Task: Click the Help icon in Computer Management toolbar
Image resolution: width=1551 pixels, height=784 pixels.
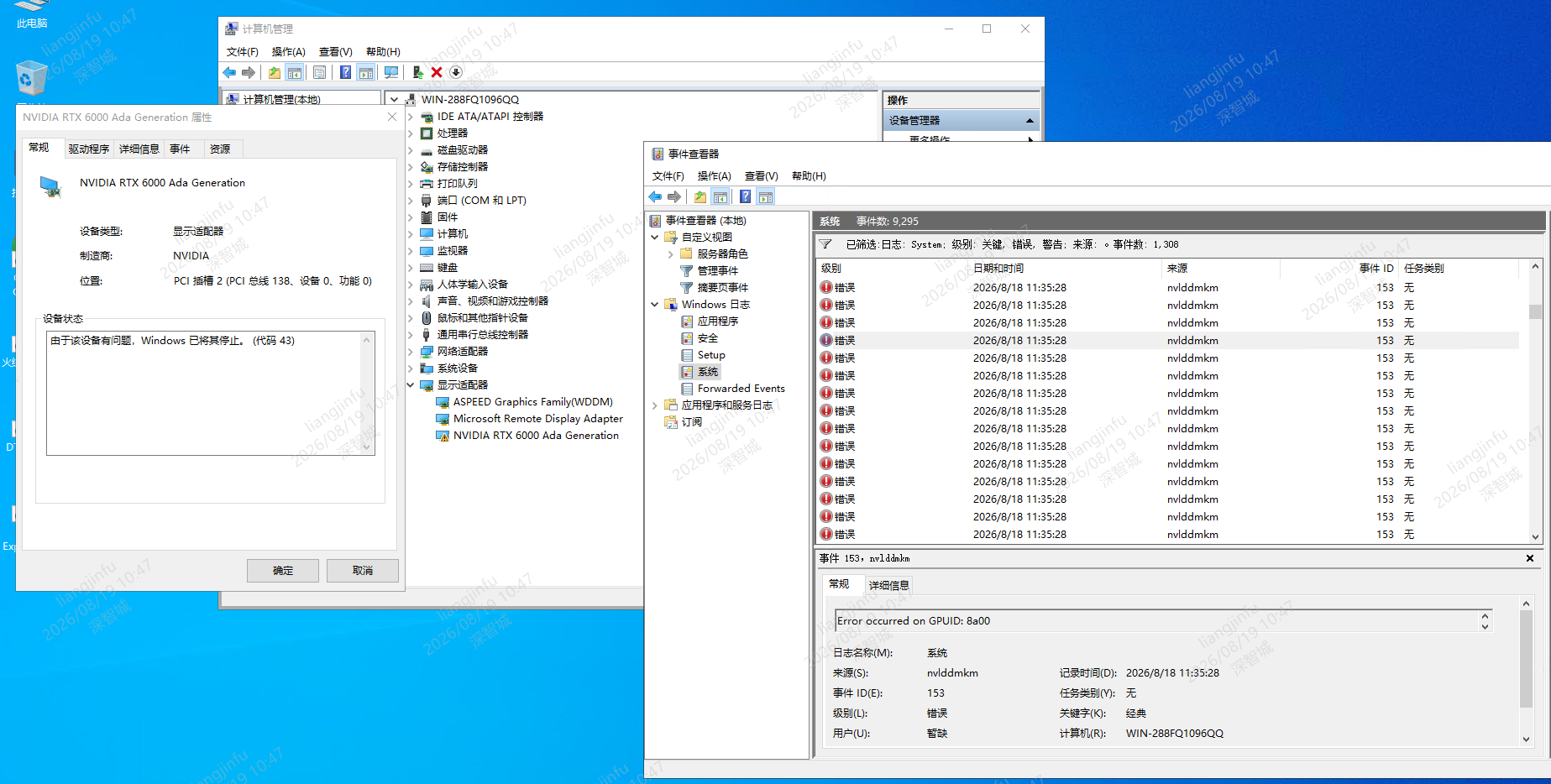Action: (x=345, y=73)
